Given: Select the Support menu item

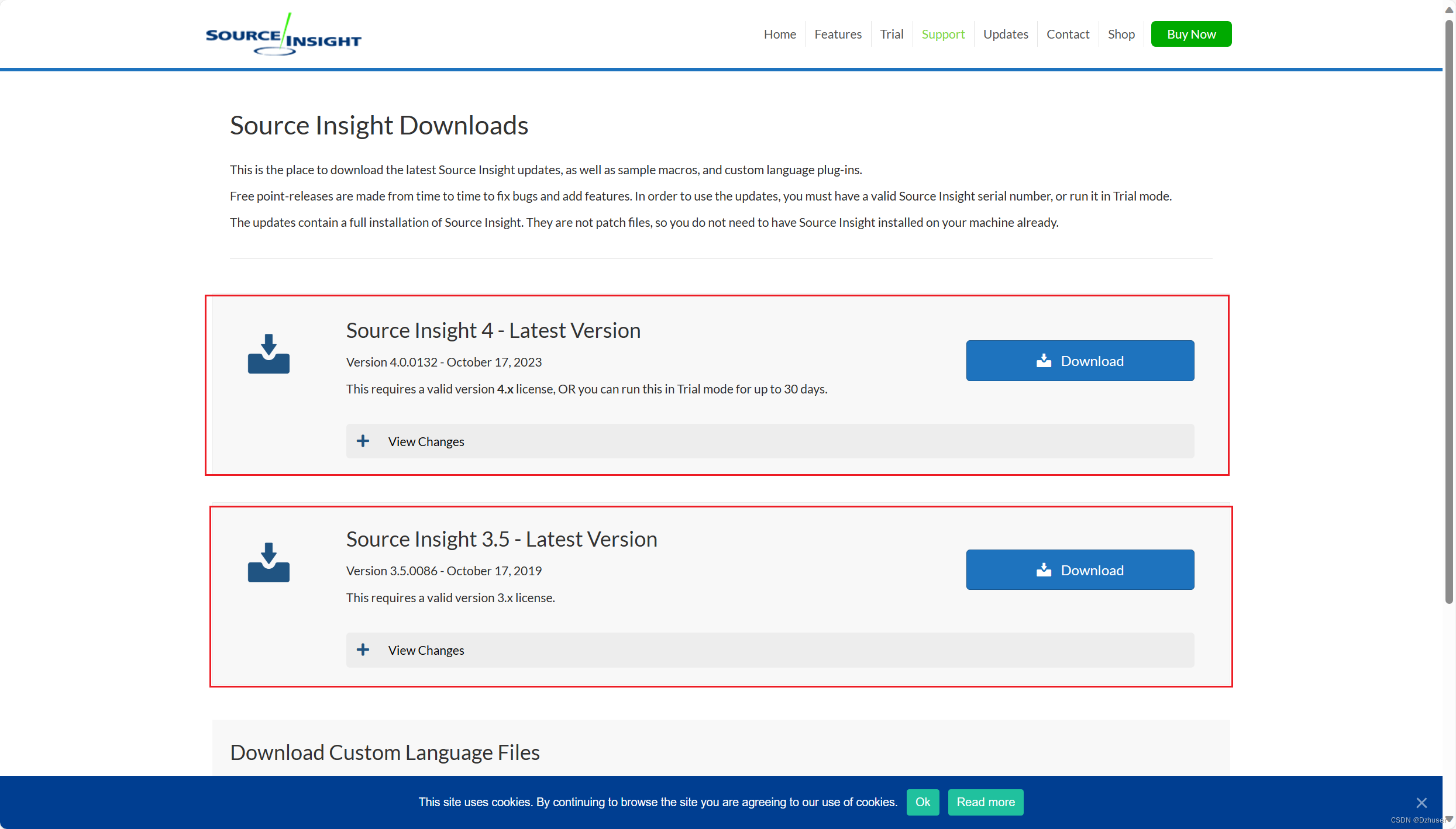Looking at the screenshot, I should (x=943, y=34).
